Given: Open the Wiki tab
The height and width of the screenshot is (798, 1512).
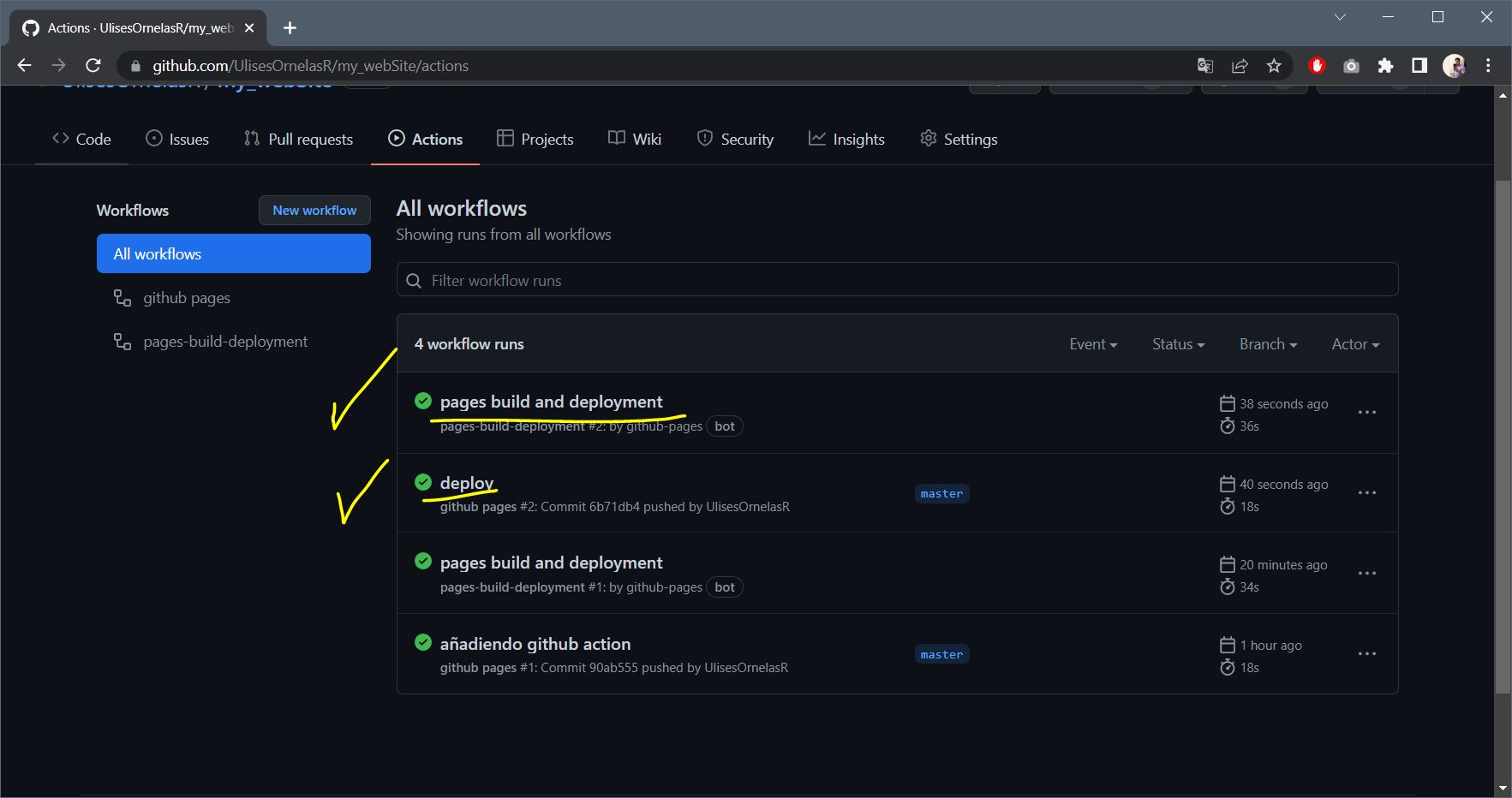Looking at the screenshot, I should [x=635, y=139].
